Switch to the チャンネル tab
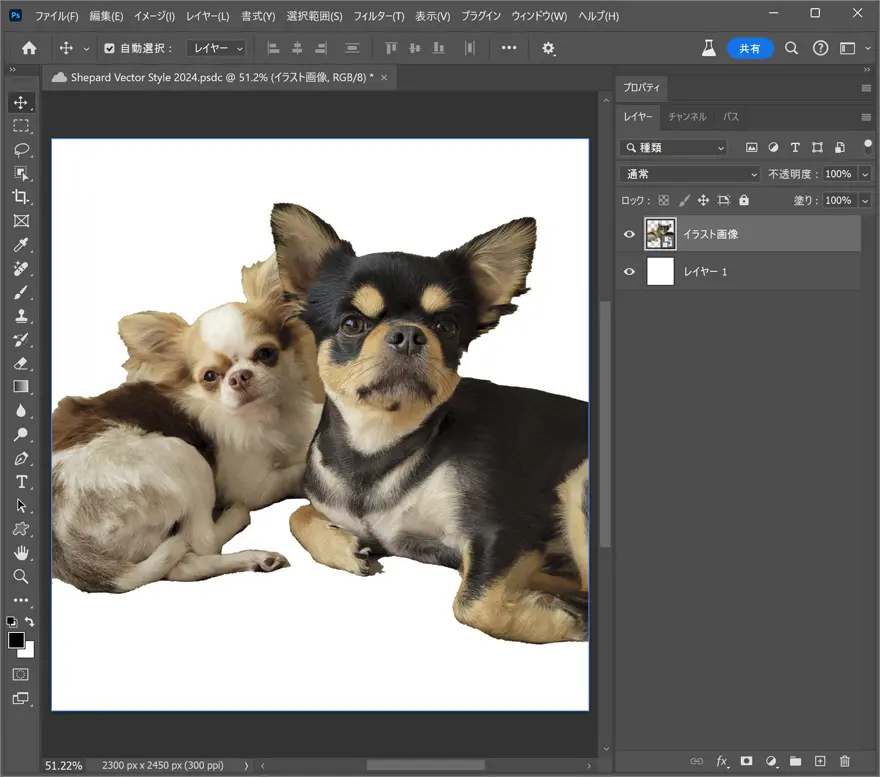 pos(687,117)
